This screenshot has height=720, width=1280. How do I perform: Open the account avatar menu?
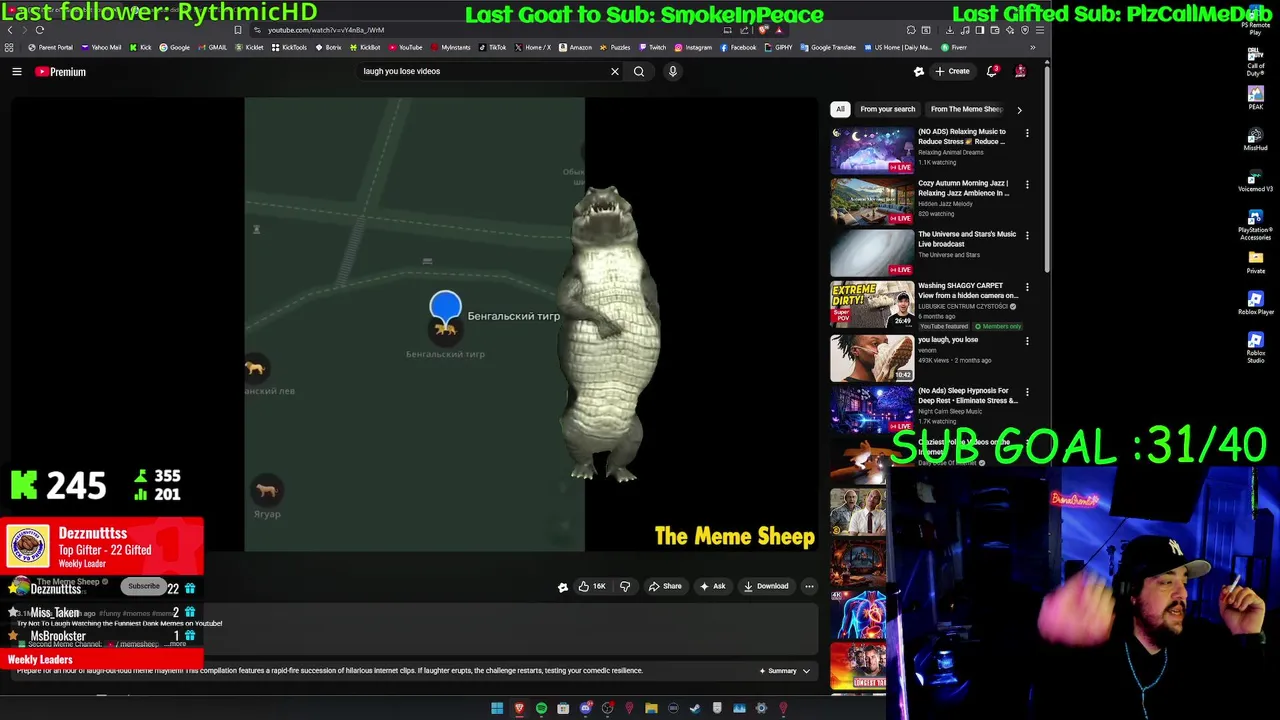pos(1020,71)
